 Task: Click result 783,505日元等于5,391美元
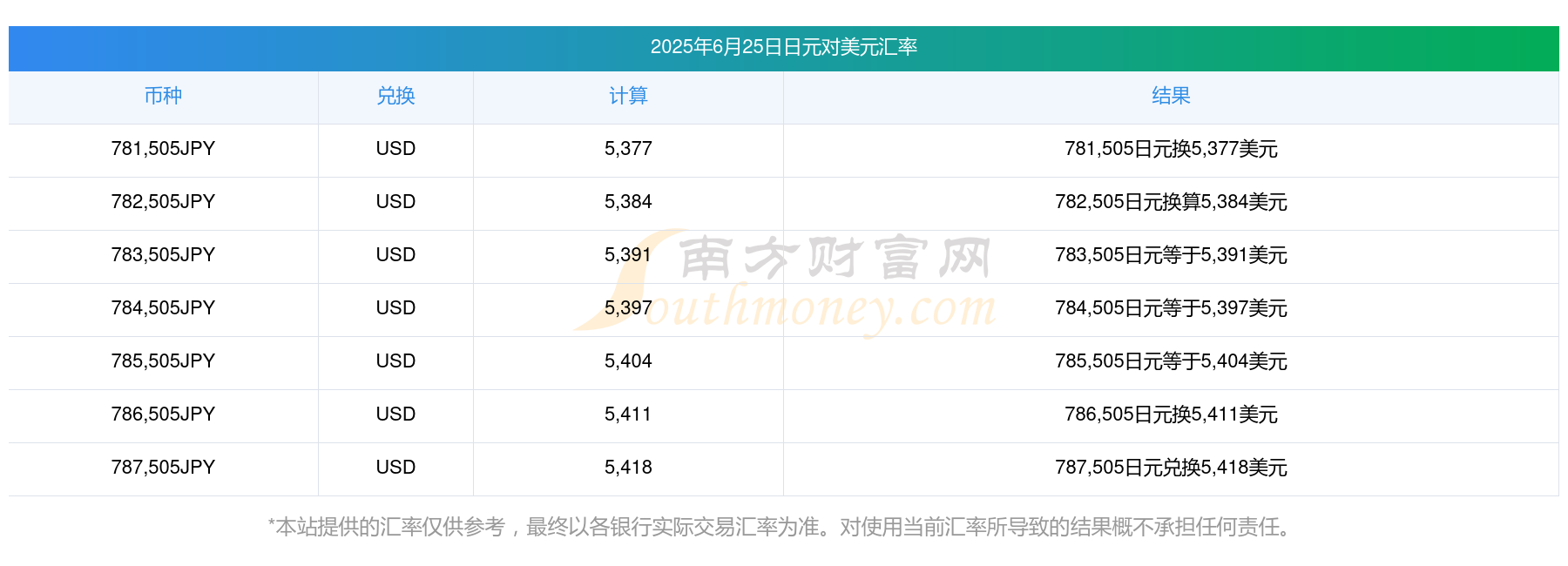click(1171, 255)
